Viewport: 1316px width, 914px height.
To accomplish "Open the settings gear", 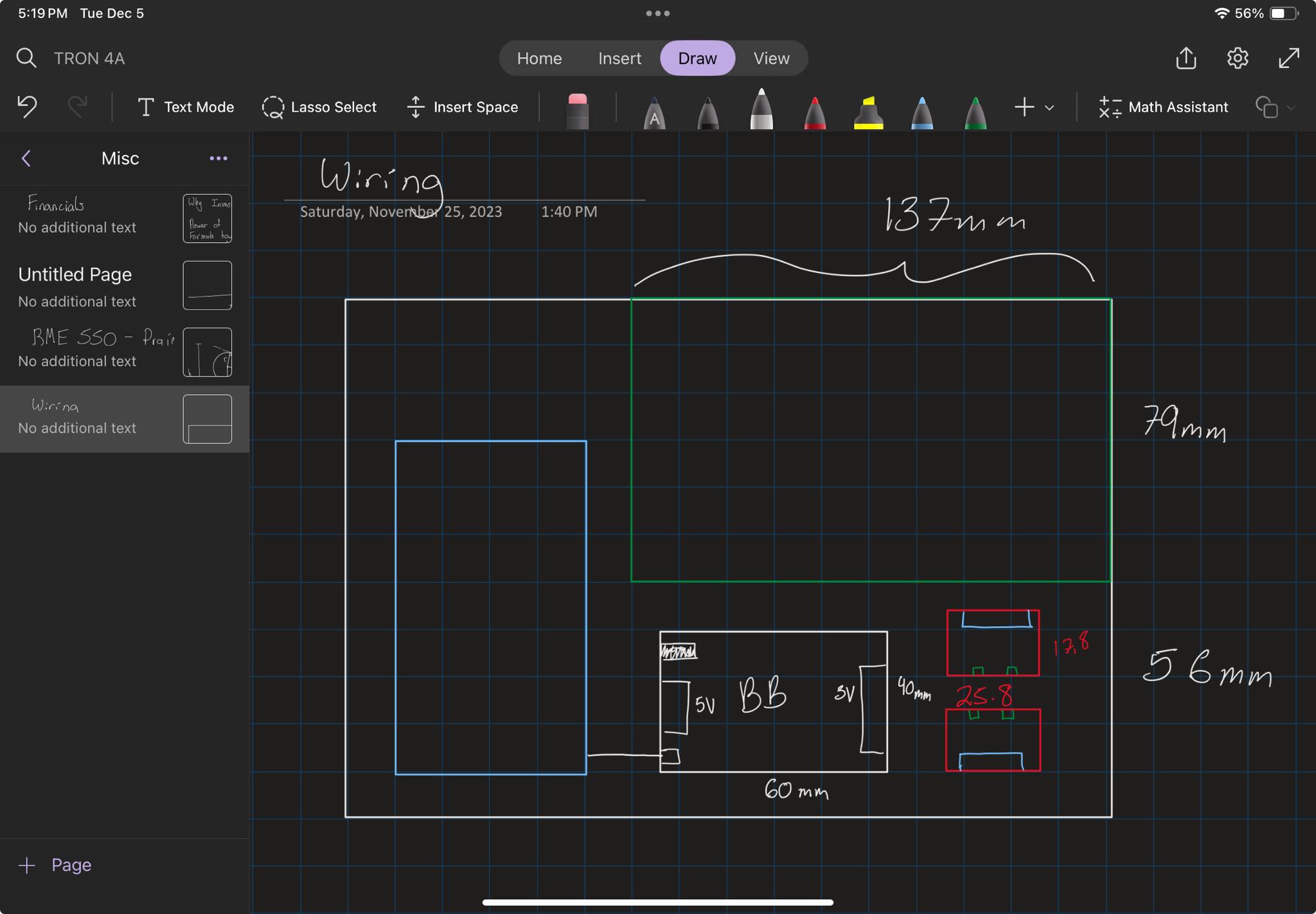I will 1237,58.
